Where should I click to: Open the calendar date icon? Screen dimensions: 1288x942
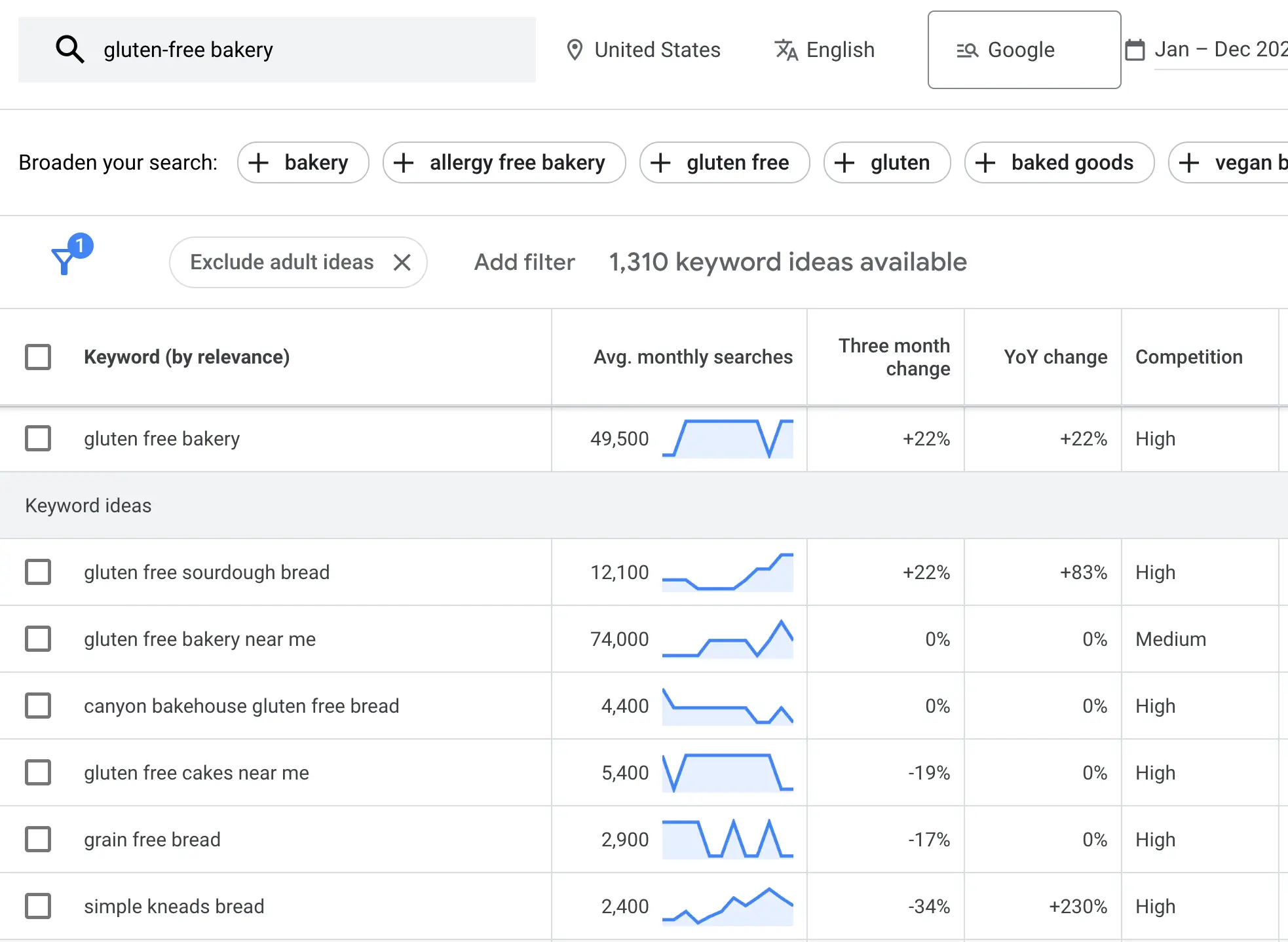point(1135,50)
